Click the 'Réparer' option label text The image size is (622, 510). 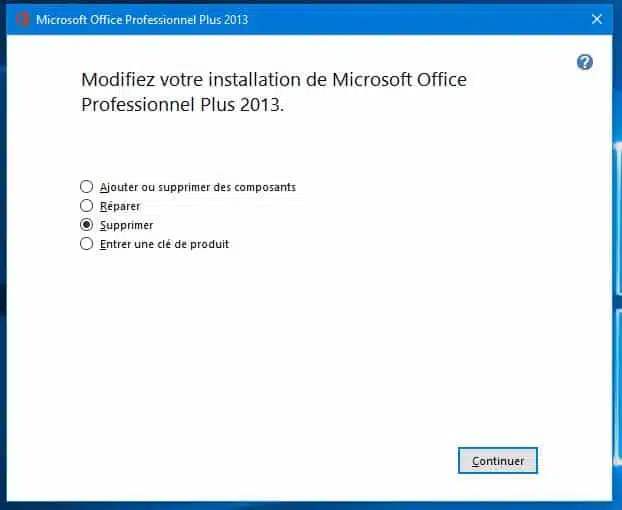[x=120, y=206]
